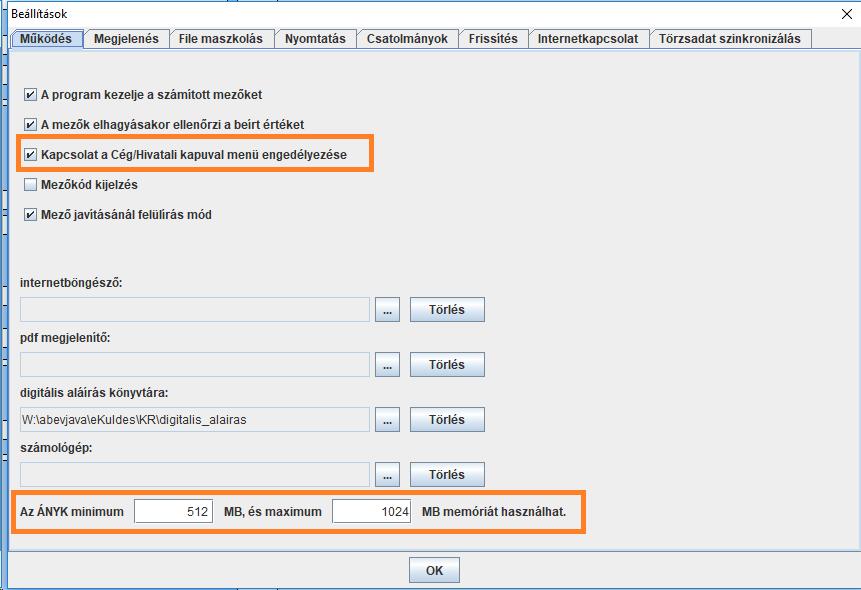Switch to the Frissítés tab

pos(493,39)
